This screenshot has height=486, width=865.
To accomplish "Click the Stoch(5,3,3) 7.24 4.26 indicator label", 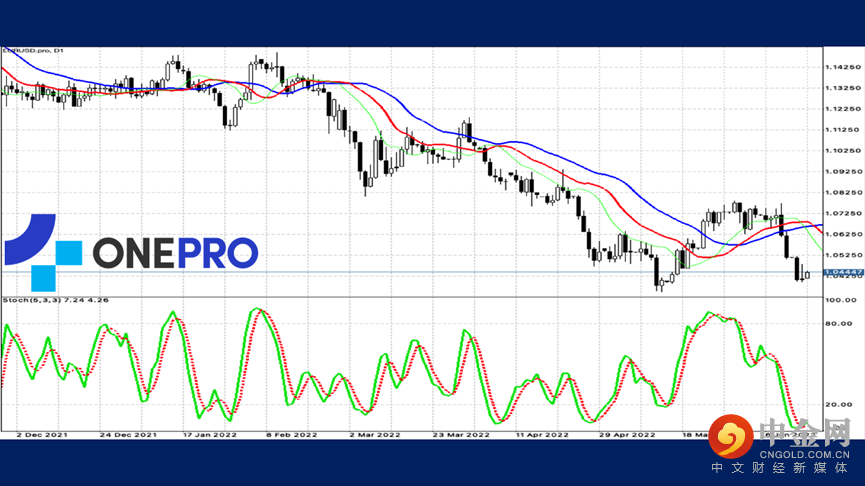I will [x=56, y=300].
